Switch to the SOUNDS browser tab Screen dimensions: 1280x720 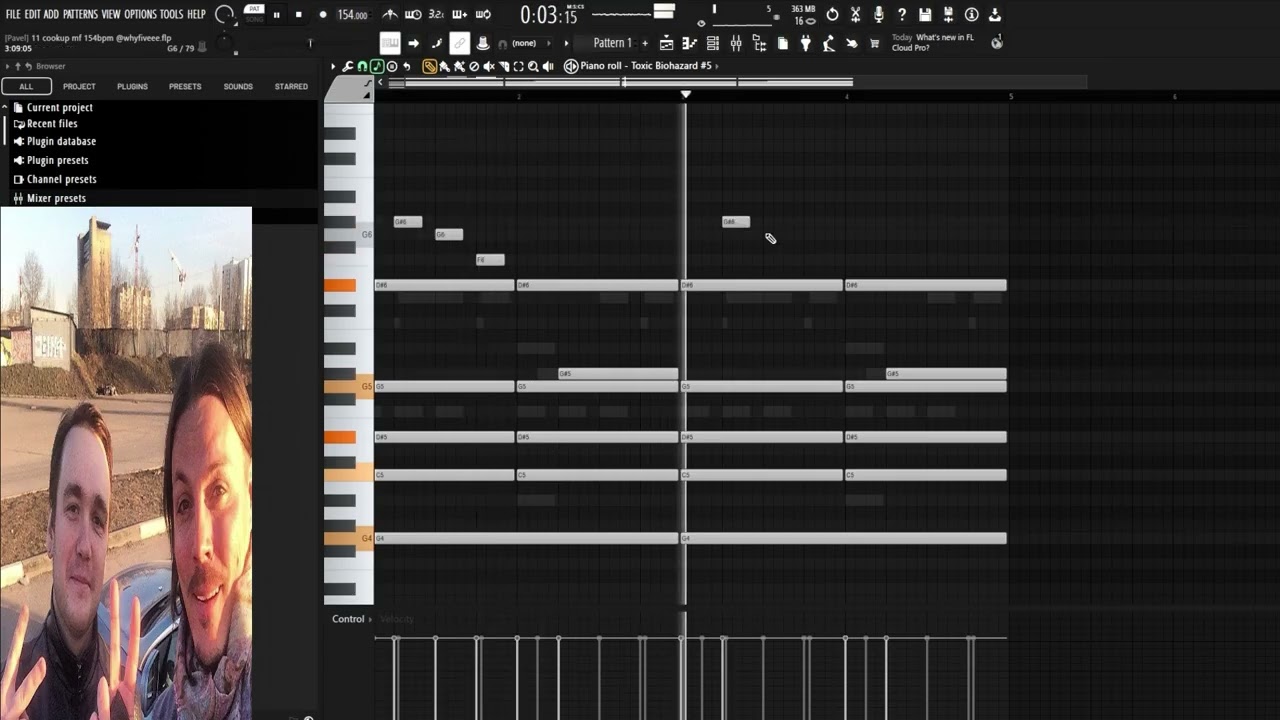[238, 86]
